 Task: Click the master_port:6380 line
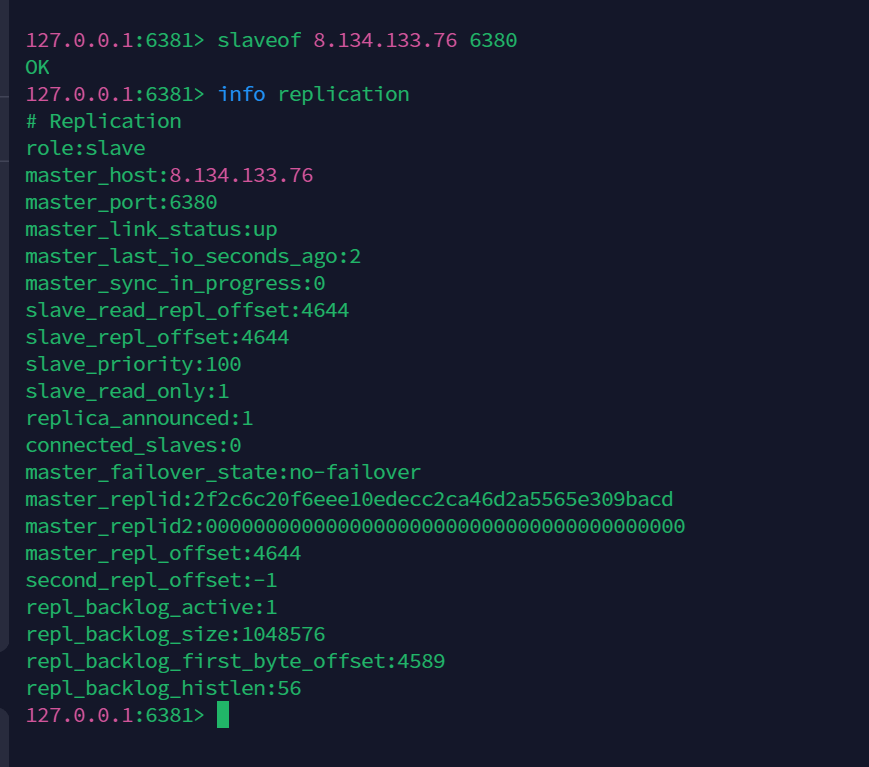pyautogui.click(x=122, y=202)
